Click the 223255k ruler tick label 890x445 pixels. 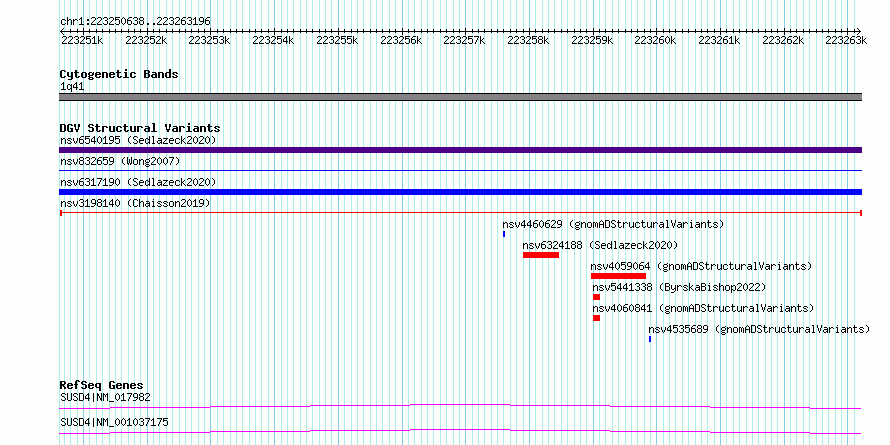[337, 40]
